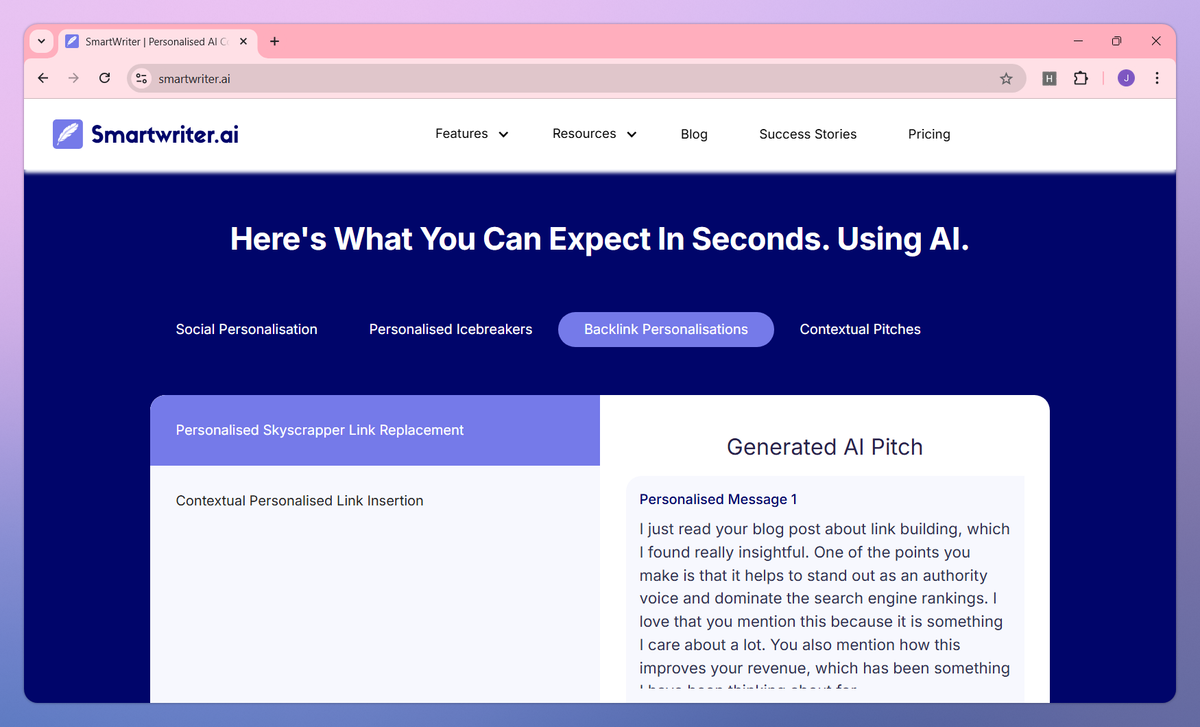This screenshot has height=727, width=1200.
Task: Expand the Resources dropdown menu
Action: click(x=593, y=133)
